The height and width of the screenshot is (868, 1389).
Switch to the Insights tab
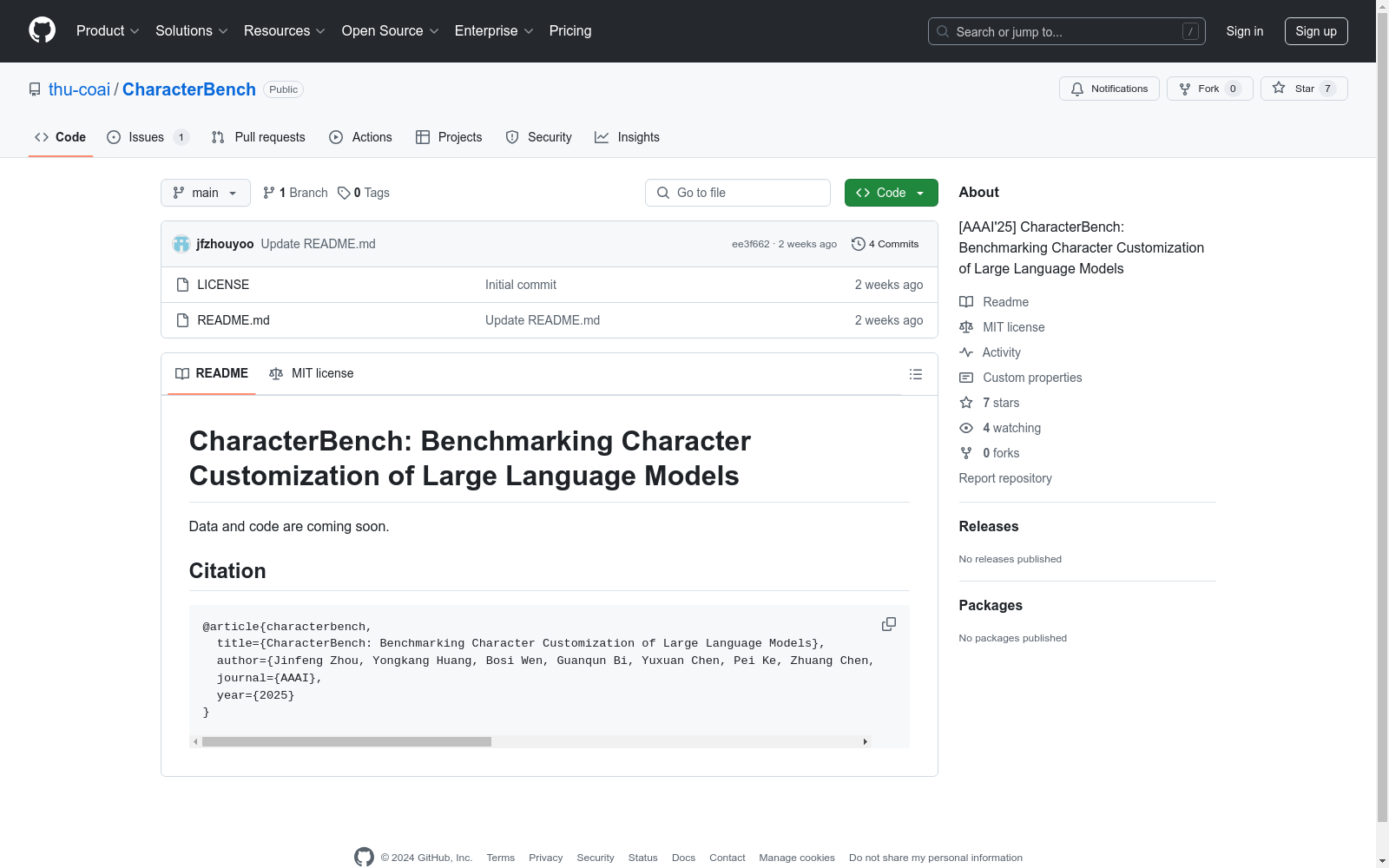(x=627, y=137)
